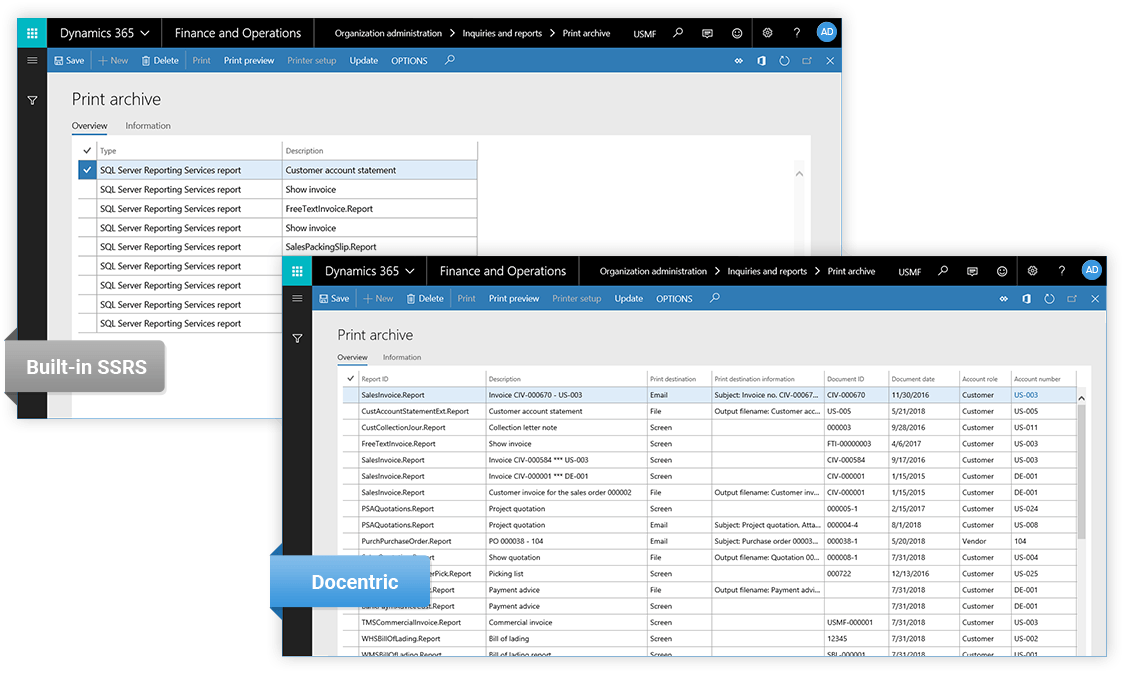Open settings gear in Built-in SSRS window

(x=768, y=32)
